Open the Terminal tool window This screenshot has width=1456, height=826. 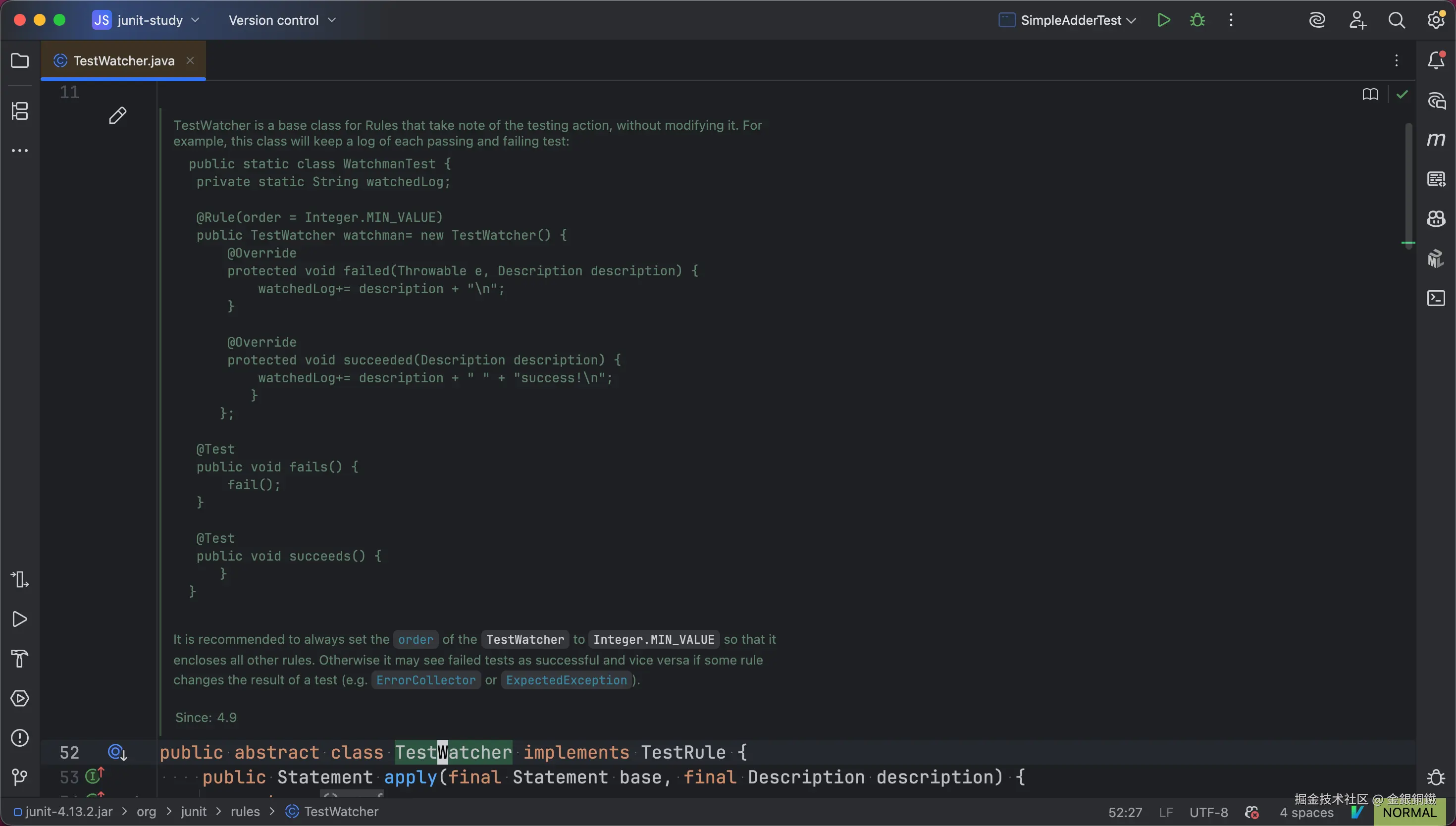(x=1436, y=299)
